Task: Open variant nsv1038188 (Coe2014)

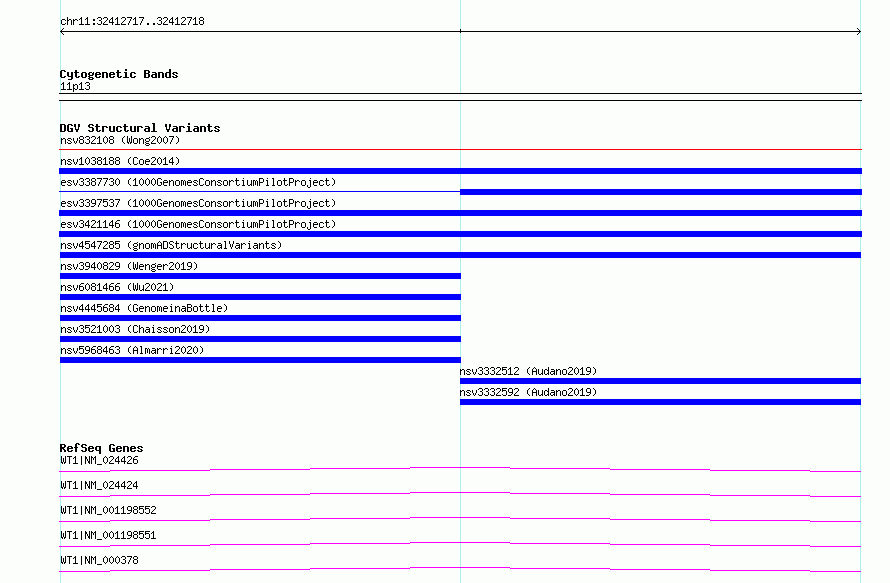Action: (x=120, y=161)
